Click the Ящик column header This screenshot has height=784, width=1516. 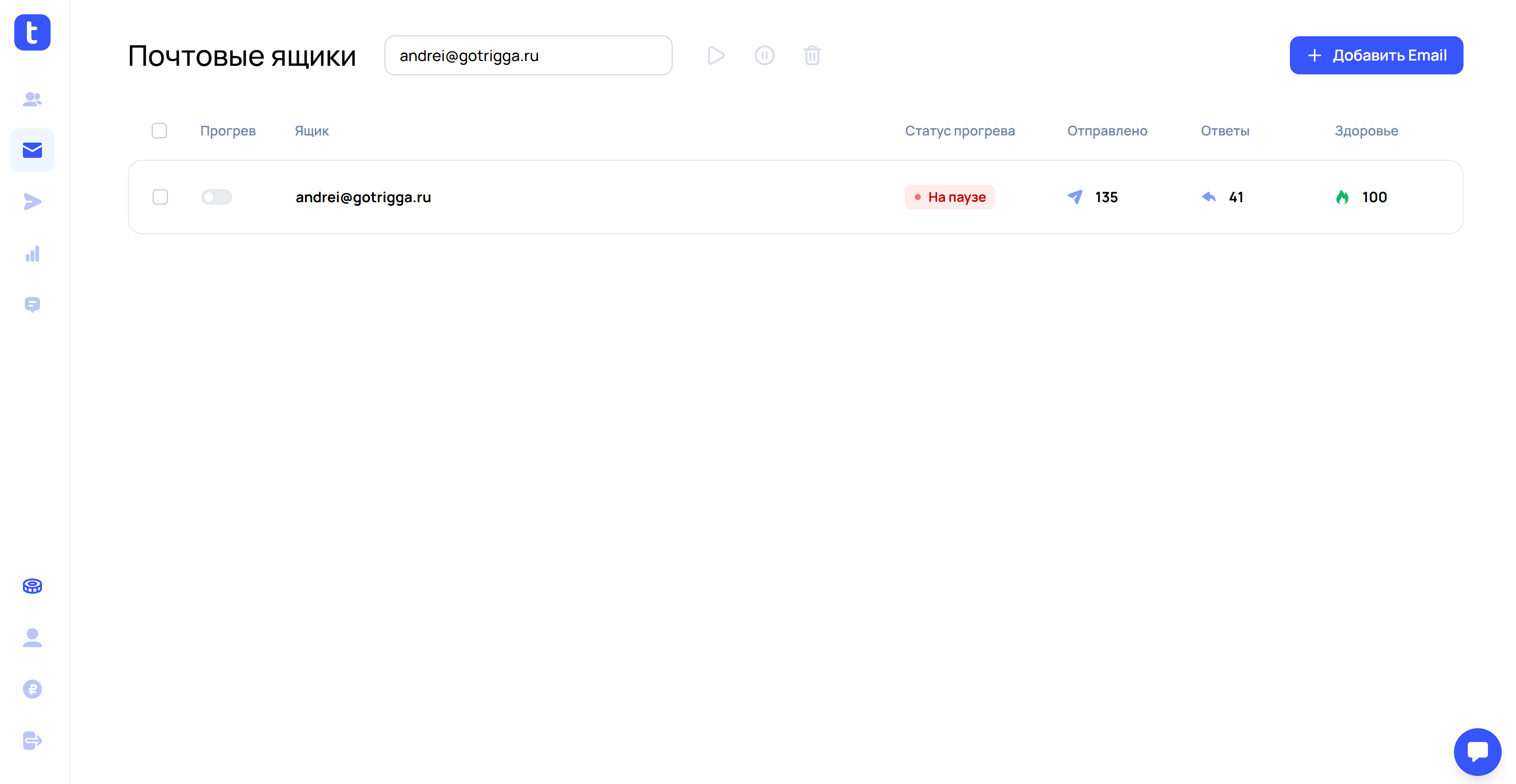click(x=312, y=131)
